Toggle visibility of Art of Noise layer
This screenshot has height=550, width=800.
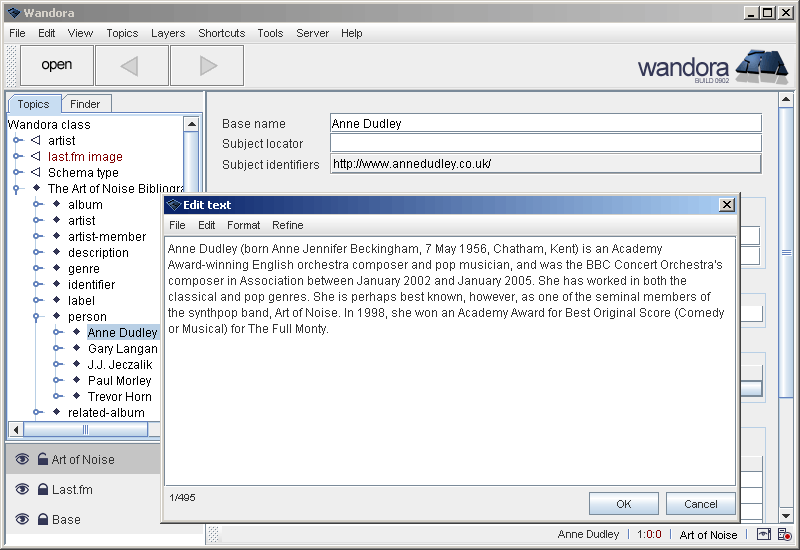(x=22, y=460)
